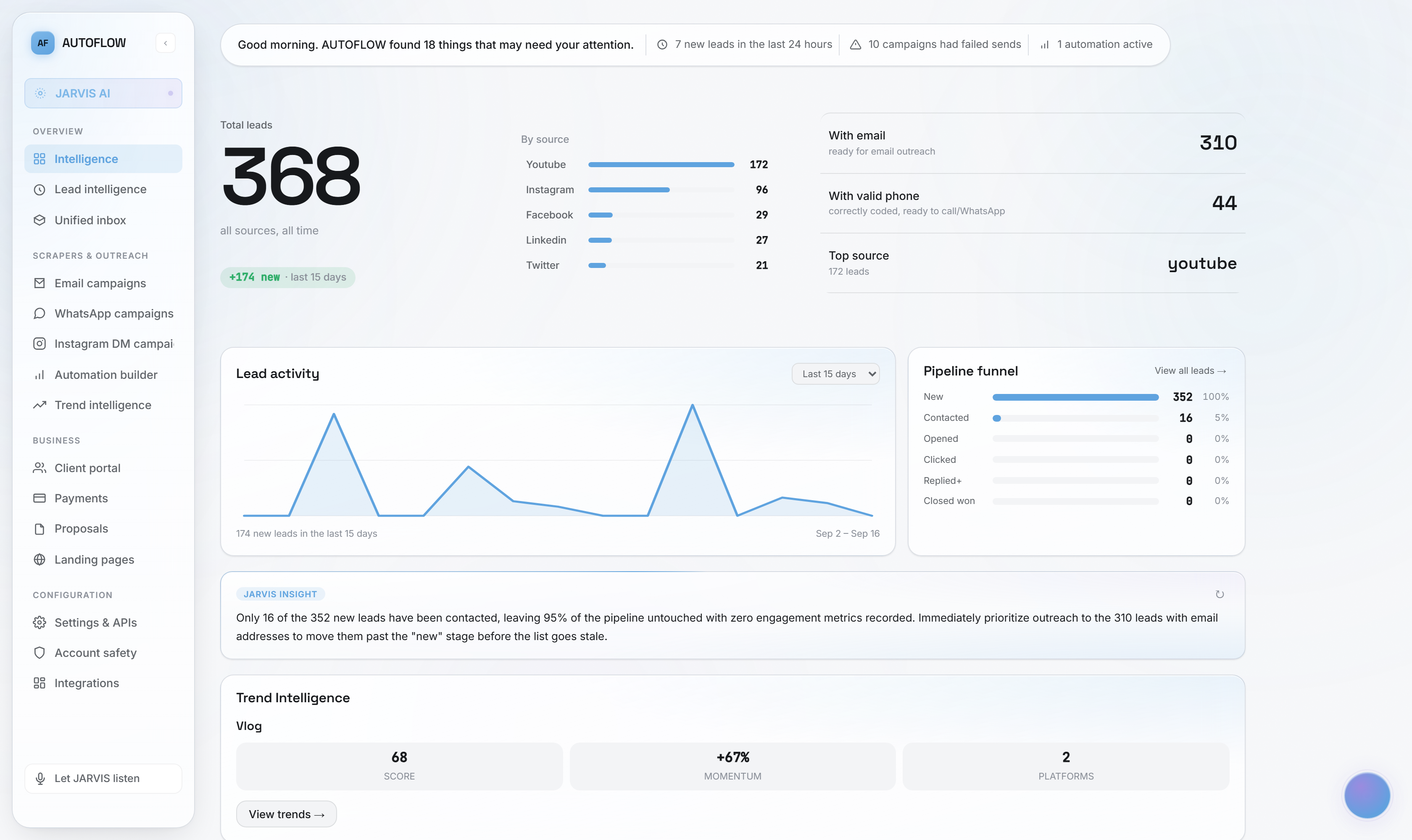Click the With valid phone stat row
Image resolution: width=1412 pixels, height=840 pixels.
1032,203
